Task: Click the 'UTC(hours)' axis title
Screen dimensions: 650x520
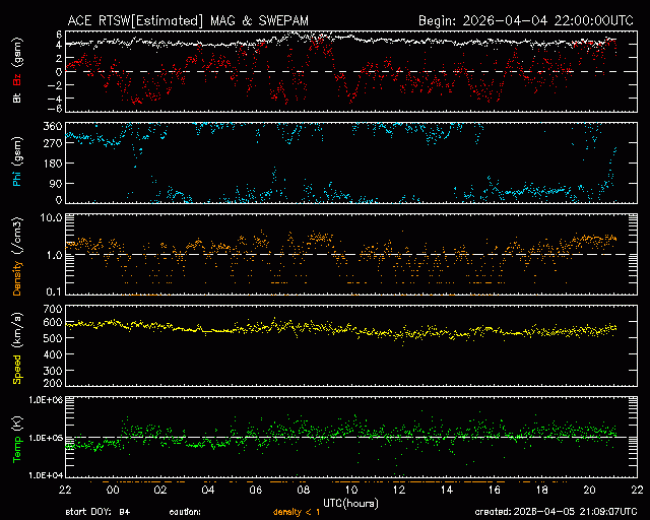Action: [x=351, y=503]
